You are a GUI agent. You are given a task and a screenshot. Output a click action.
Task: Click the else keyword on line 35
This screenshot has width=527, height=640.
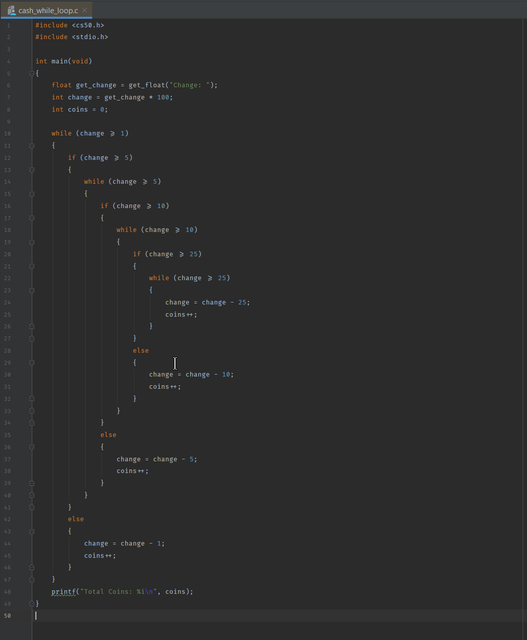pyautogui.click(x=108, y=435)
